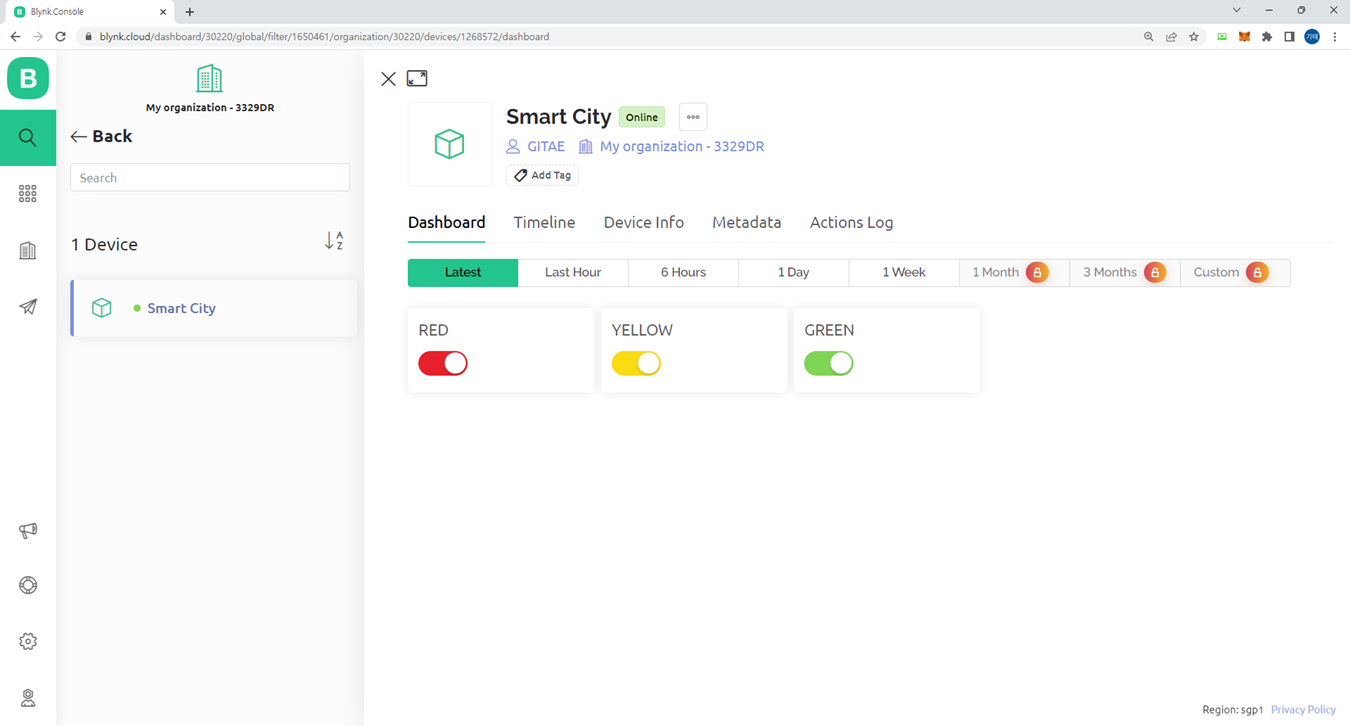Screen dimensions: 1350x726
Task: Open the MetaMask fox extension
Action: (x=1244, y=37)
